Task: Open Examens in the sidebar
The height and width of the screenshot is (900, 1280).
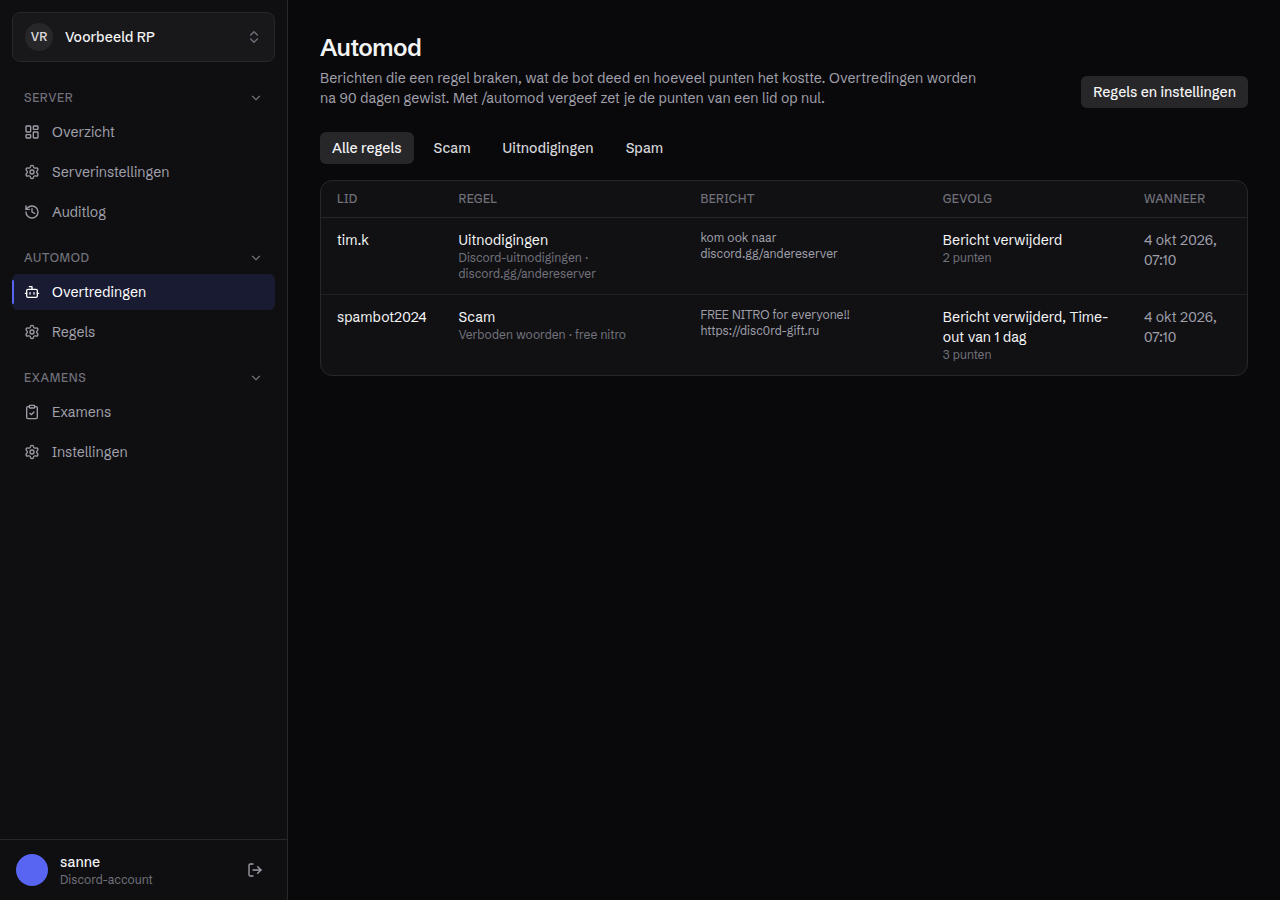Action: pos(143,412)
